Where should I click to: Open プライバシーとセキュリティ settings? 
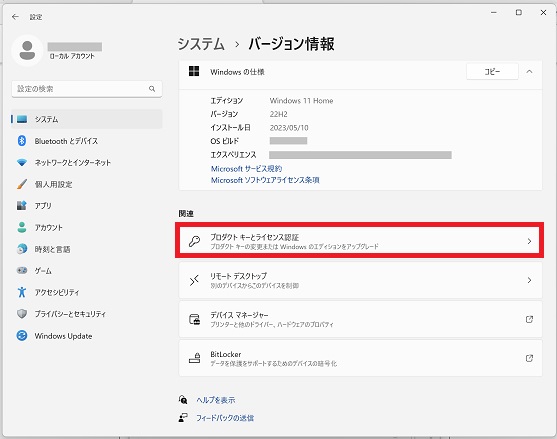tap(87, 314)
